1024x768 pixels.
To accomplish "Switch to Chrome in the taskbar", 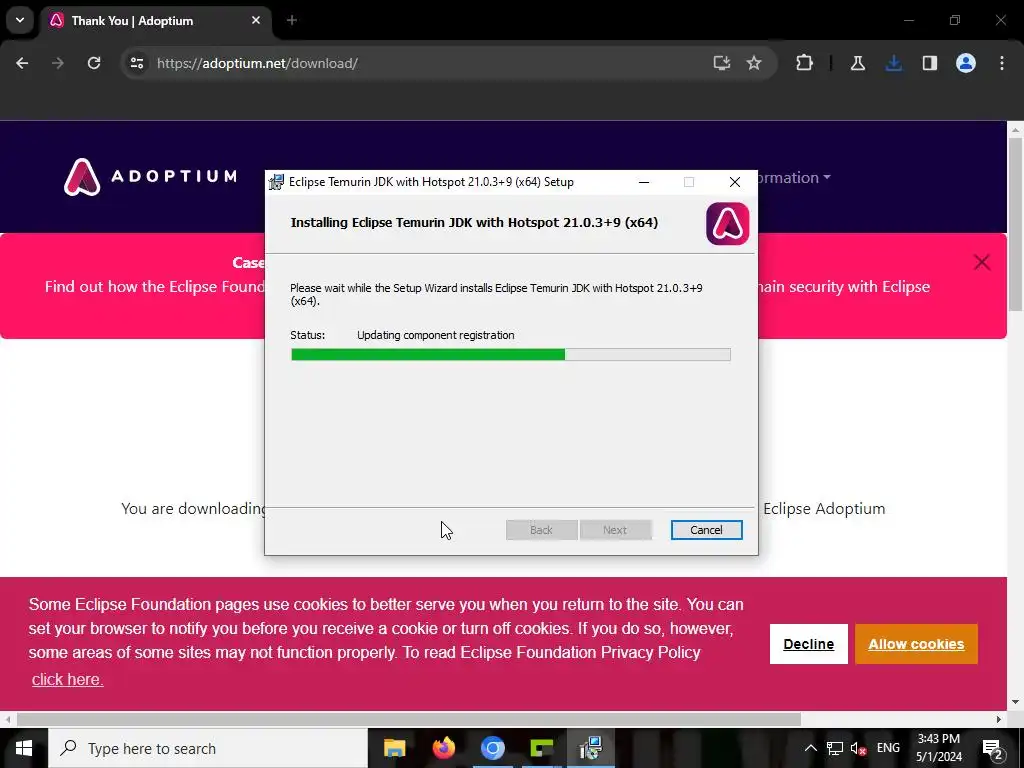I will [492, 748].
